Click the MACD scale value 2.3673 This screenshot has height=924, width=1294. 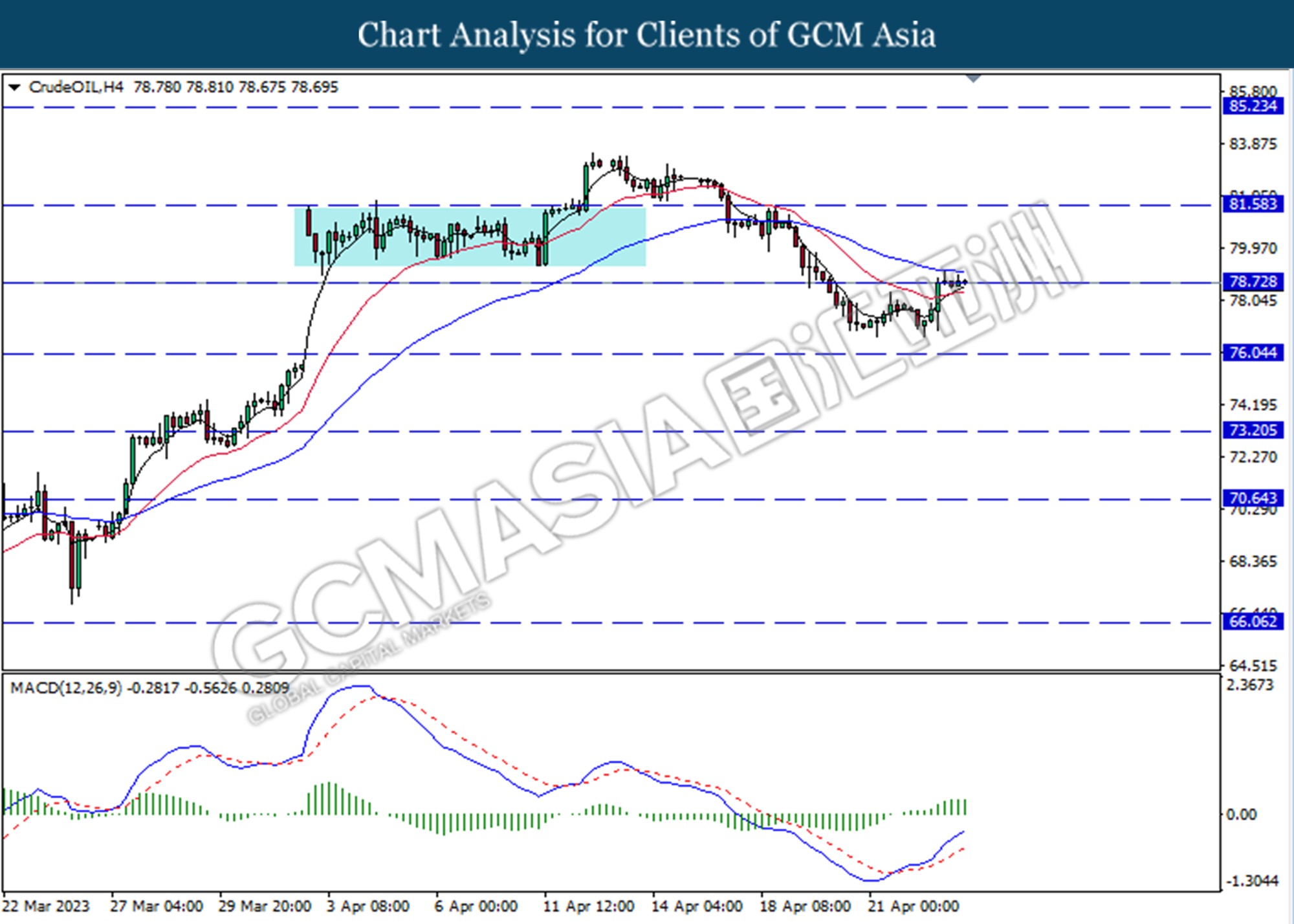pos(1249,685)
